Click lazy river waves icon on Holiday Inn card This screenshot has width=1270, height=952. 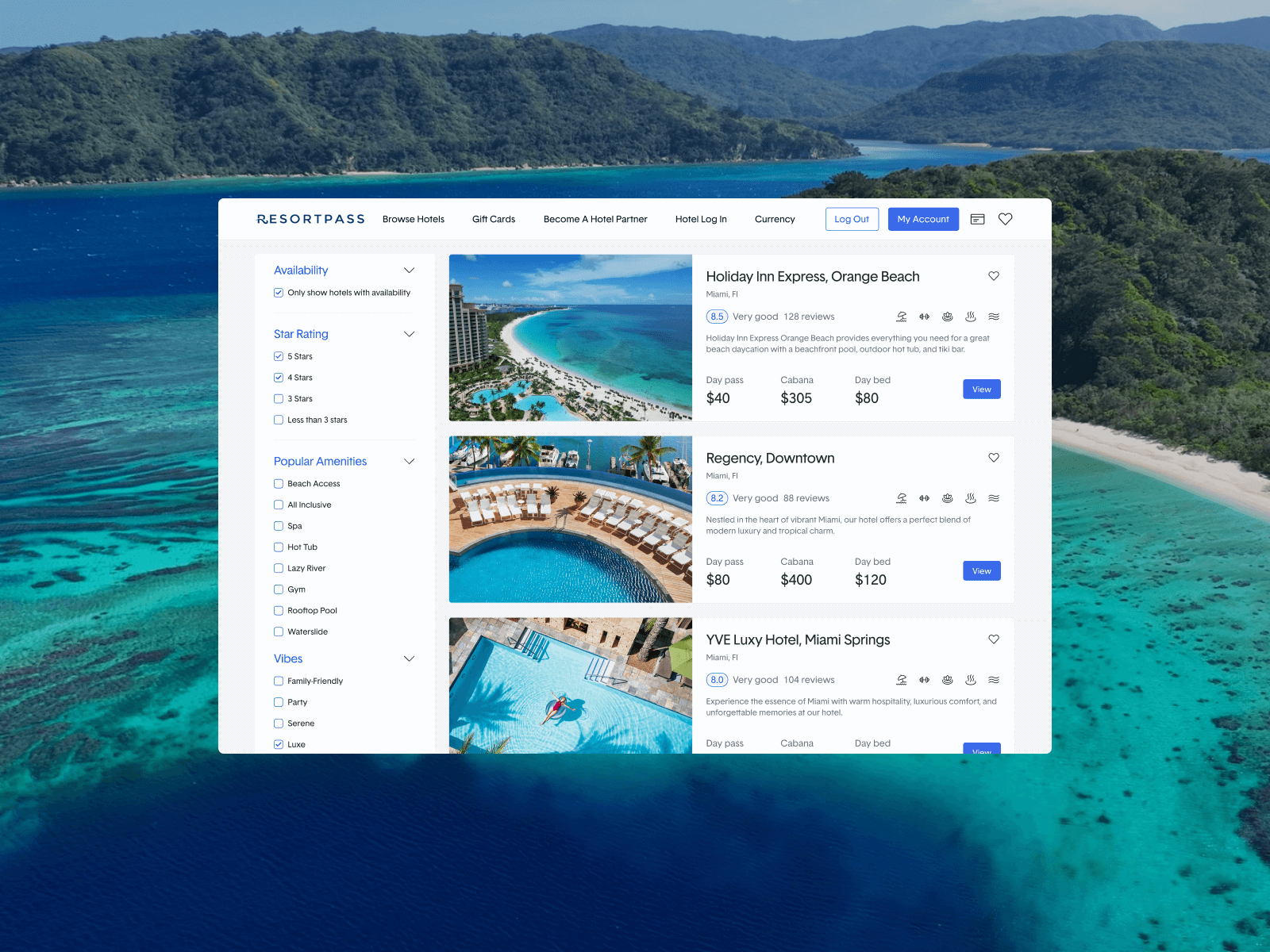[x=994, y=317]
